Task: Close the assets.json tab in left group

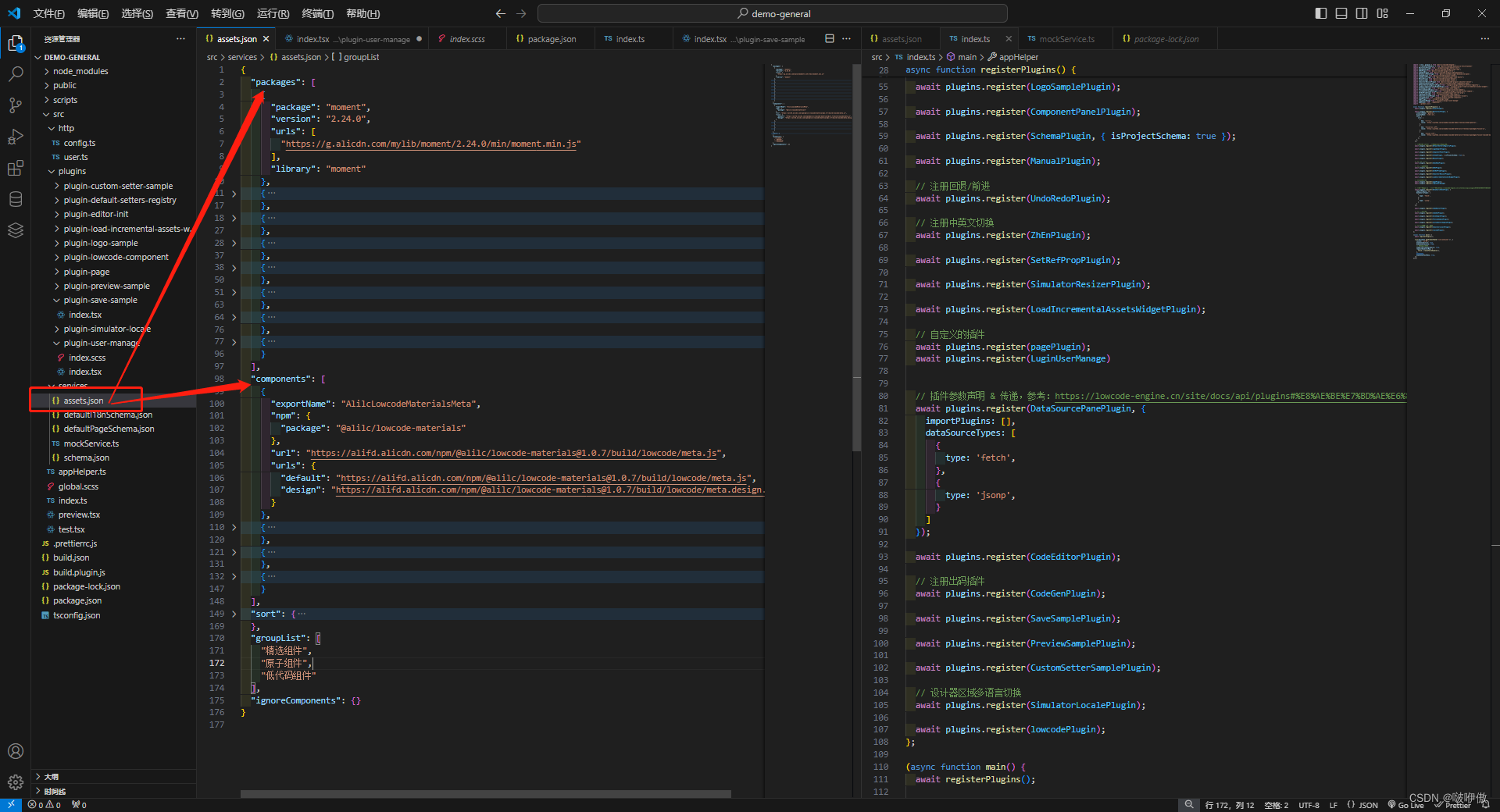Action: tap(266, 39)
